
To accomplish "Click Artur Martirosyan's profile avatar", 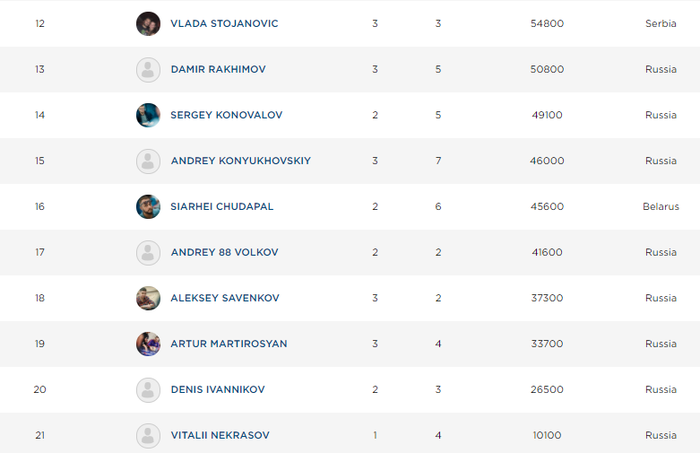I will 148,344.
